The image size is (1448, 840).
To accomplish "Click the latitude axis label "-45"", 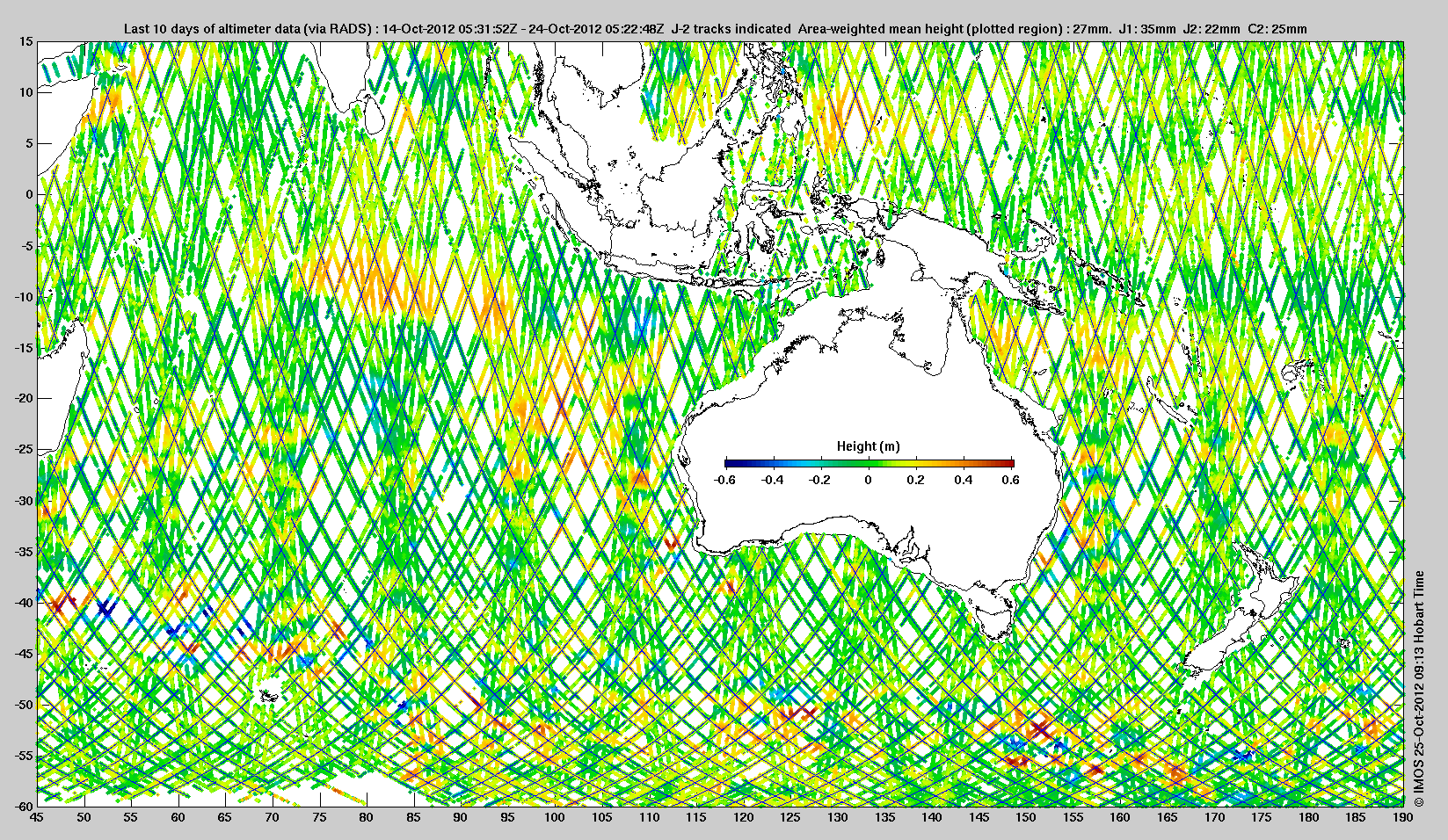I will 24,653.
